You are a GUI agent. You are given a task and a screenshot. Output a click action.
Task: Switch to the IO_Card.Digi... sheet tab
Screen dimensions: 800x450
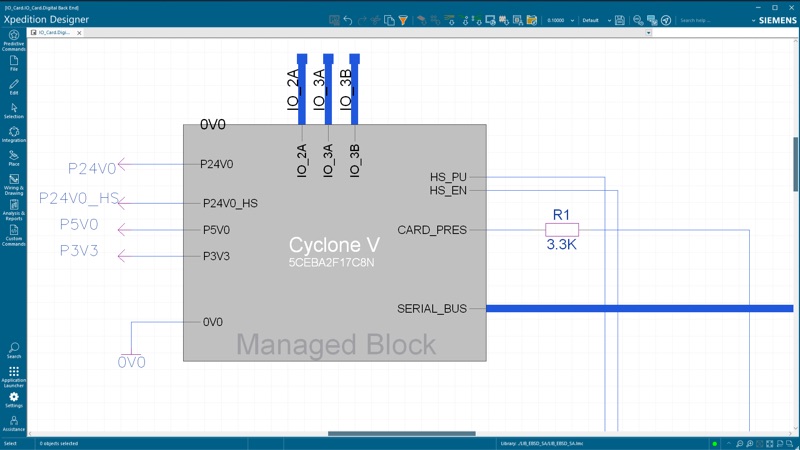(54, 33)
